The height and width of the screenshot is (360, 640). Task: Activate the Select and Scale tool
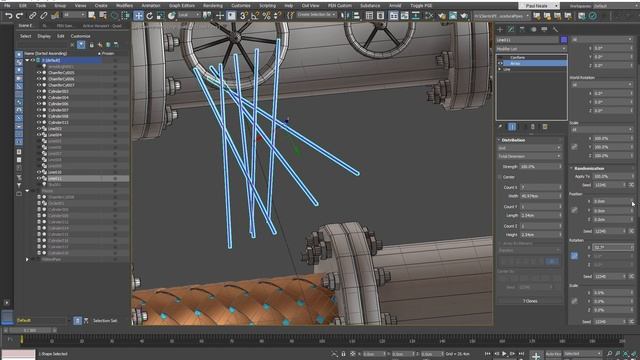(160, 16)
